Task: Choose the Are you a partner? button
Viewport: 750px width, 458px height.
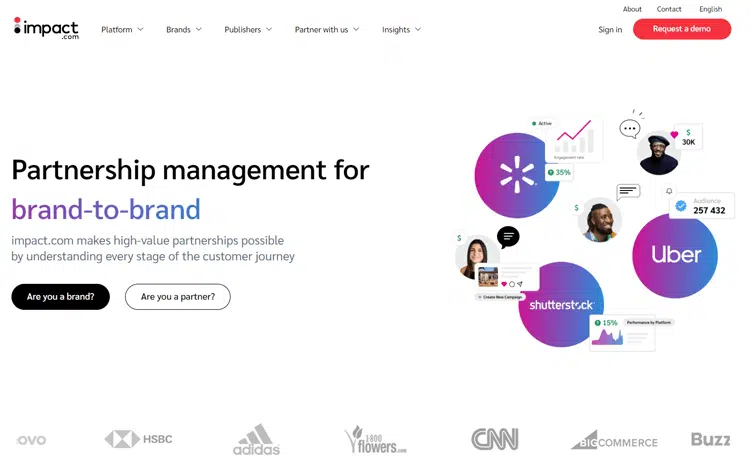Action: click(177, 297)
